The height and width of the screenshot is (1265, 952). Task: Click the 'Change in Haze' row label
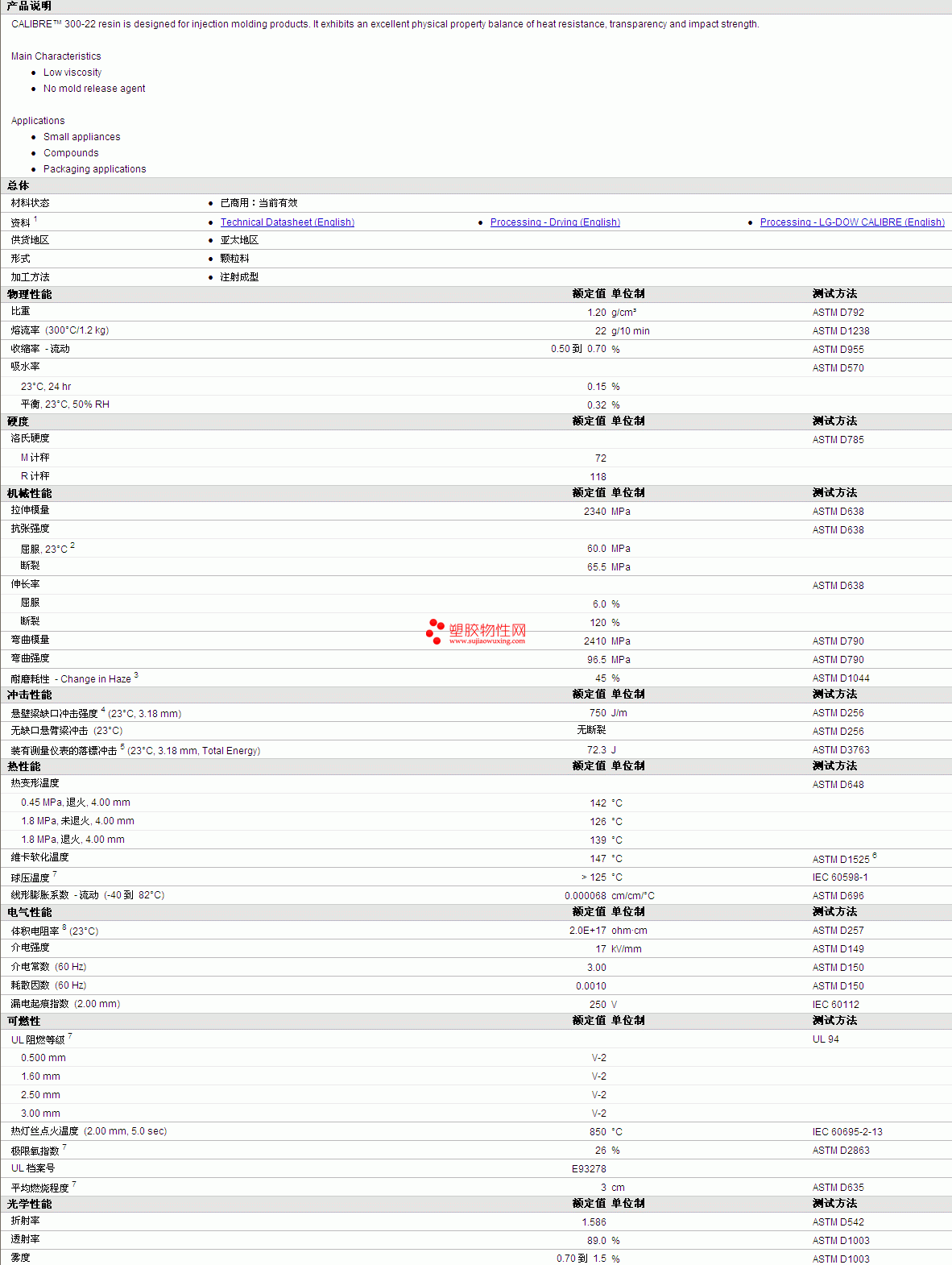pos(74,678)
